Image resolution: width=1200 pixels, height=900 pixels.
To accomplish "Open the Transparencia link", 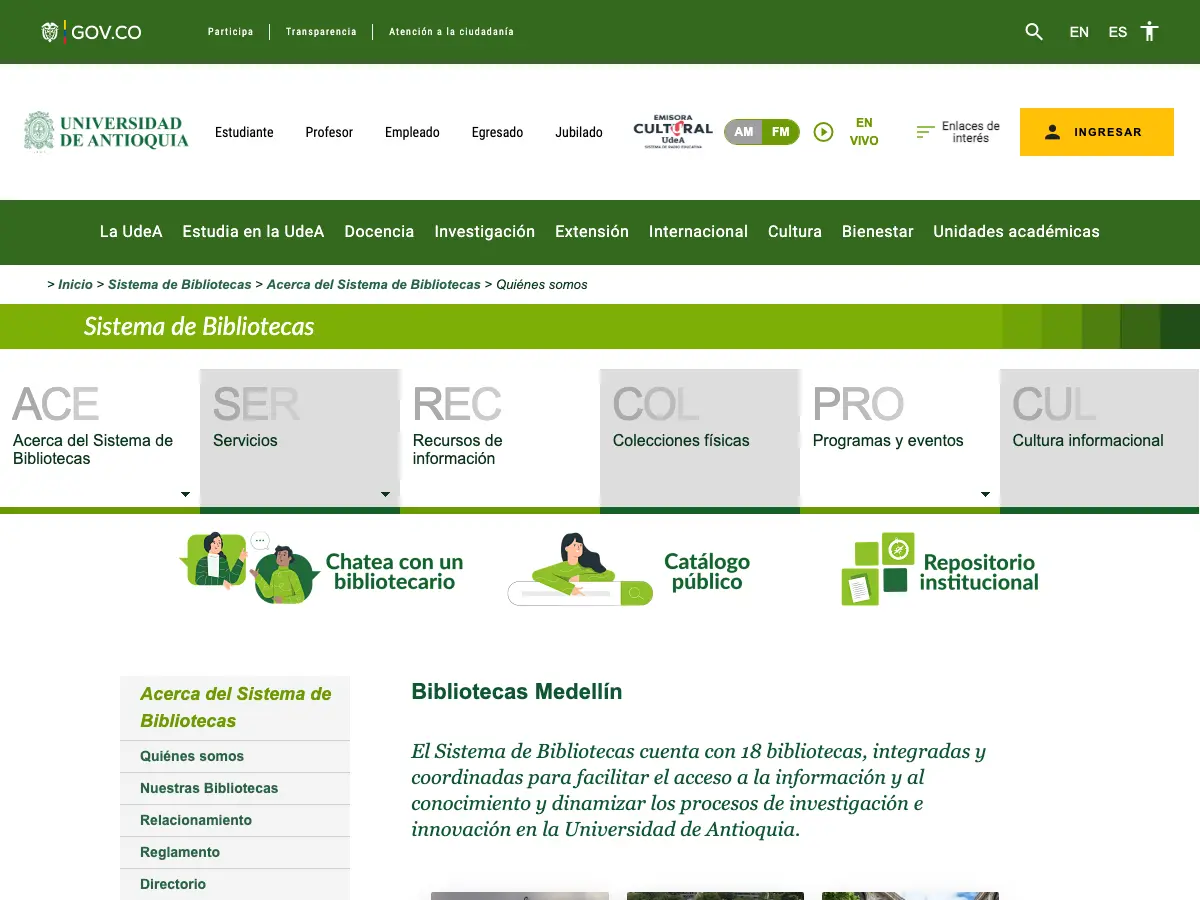I will pos(321,32).
